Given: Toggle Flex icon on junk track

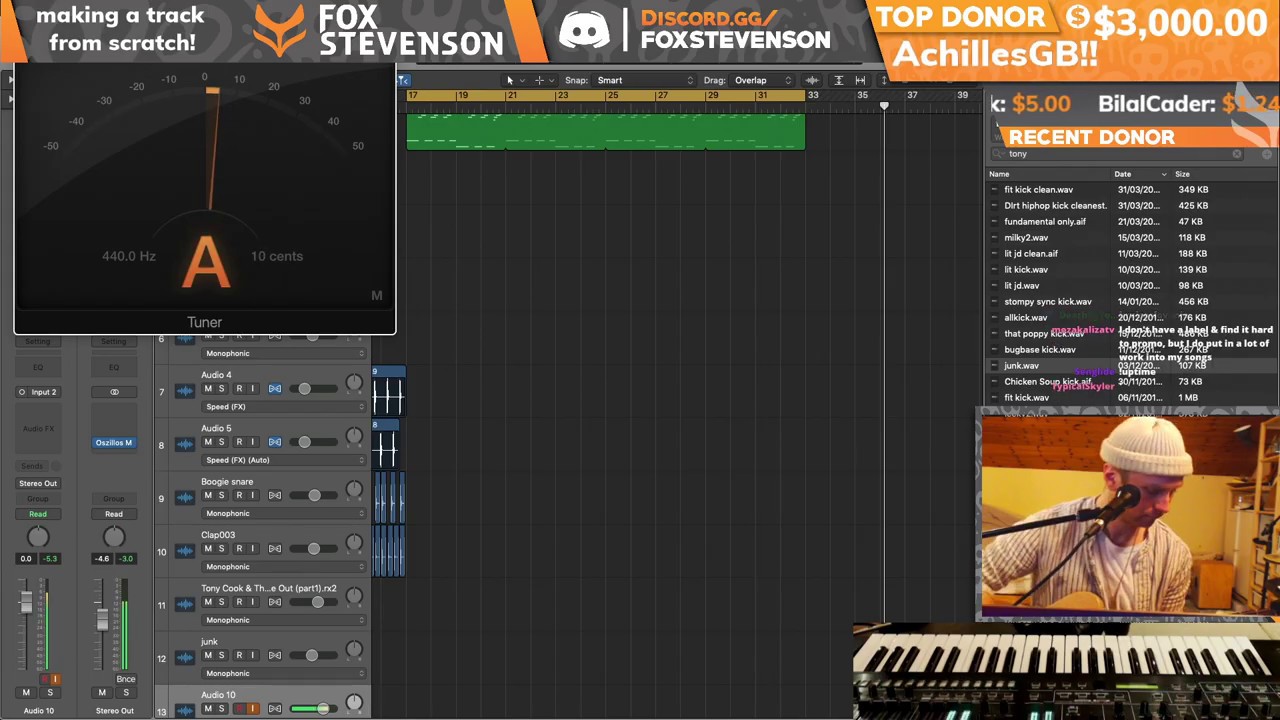Looking at the screenshot, I should point(275,655).
